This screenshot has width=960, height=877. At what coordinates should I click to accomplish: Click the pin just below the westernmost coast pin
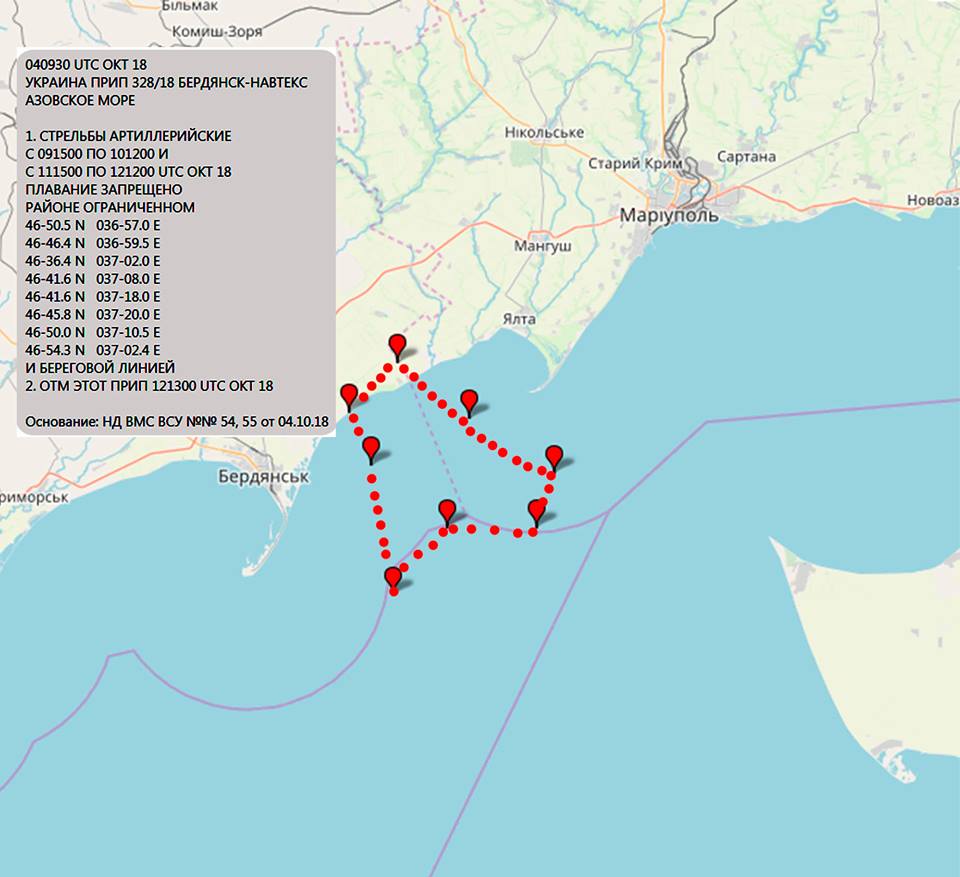[371, 449]
